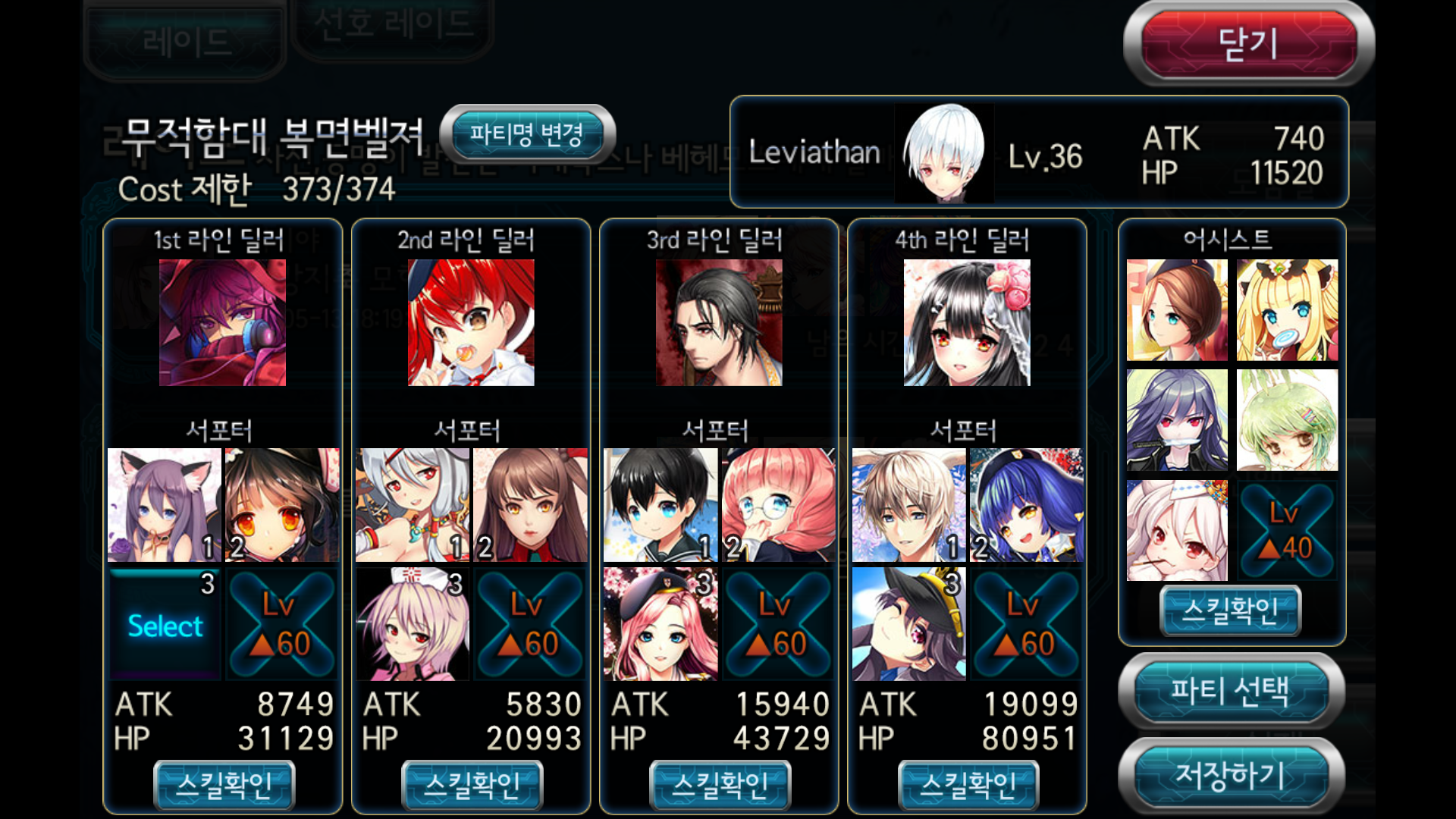Check skills for the 3rd line

[720, 785]
